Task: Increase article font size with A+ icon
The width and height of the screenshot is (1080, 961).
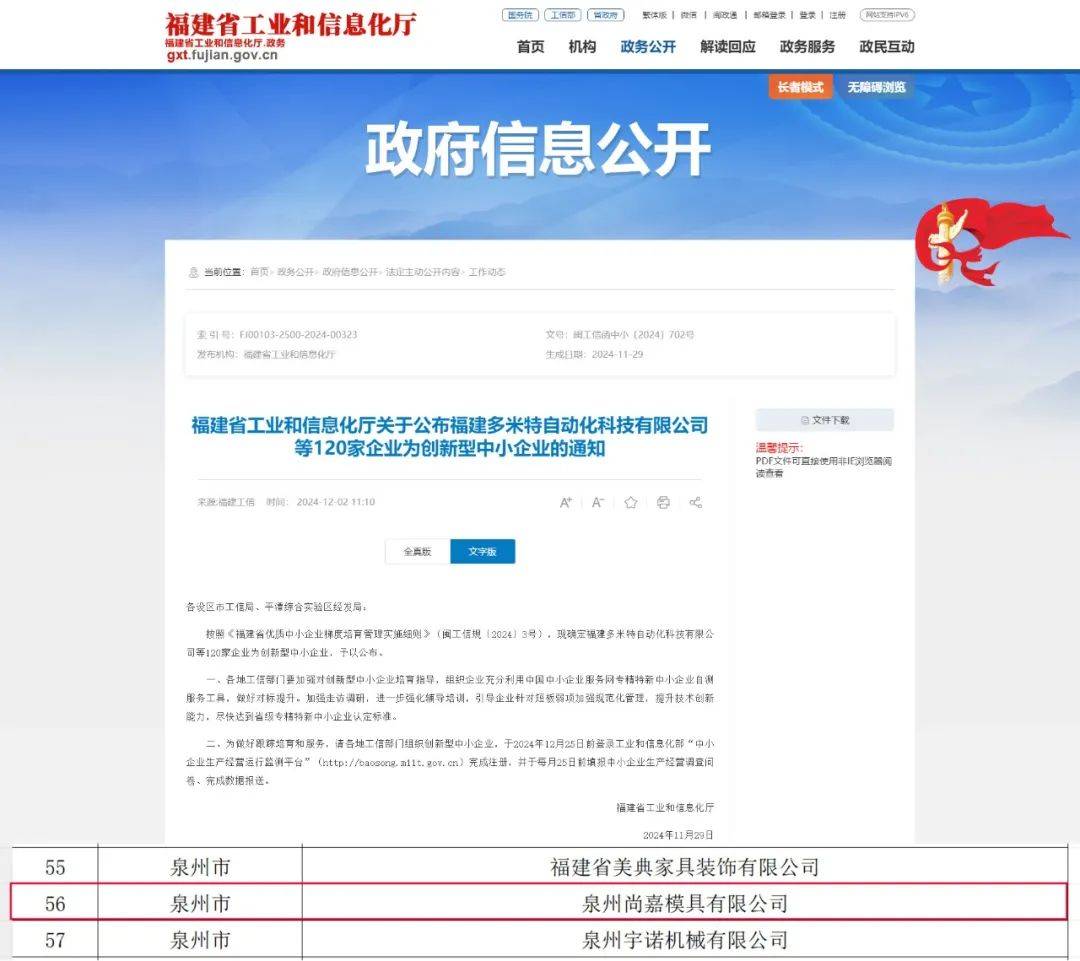Action: tap(565, 502)
